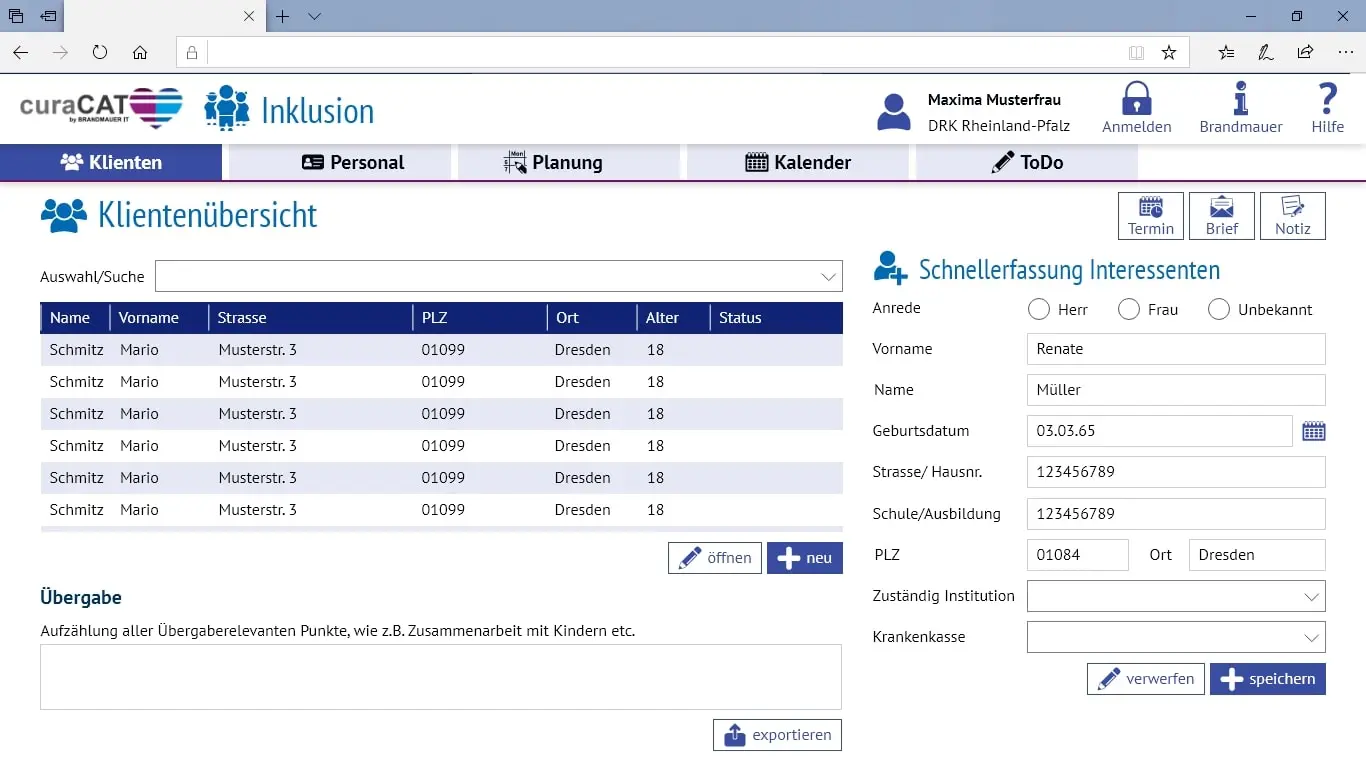Open new browser tab plus
The width and height of the screenshot is (1366, 766).
click(283, 16)
